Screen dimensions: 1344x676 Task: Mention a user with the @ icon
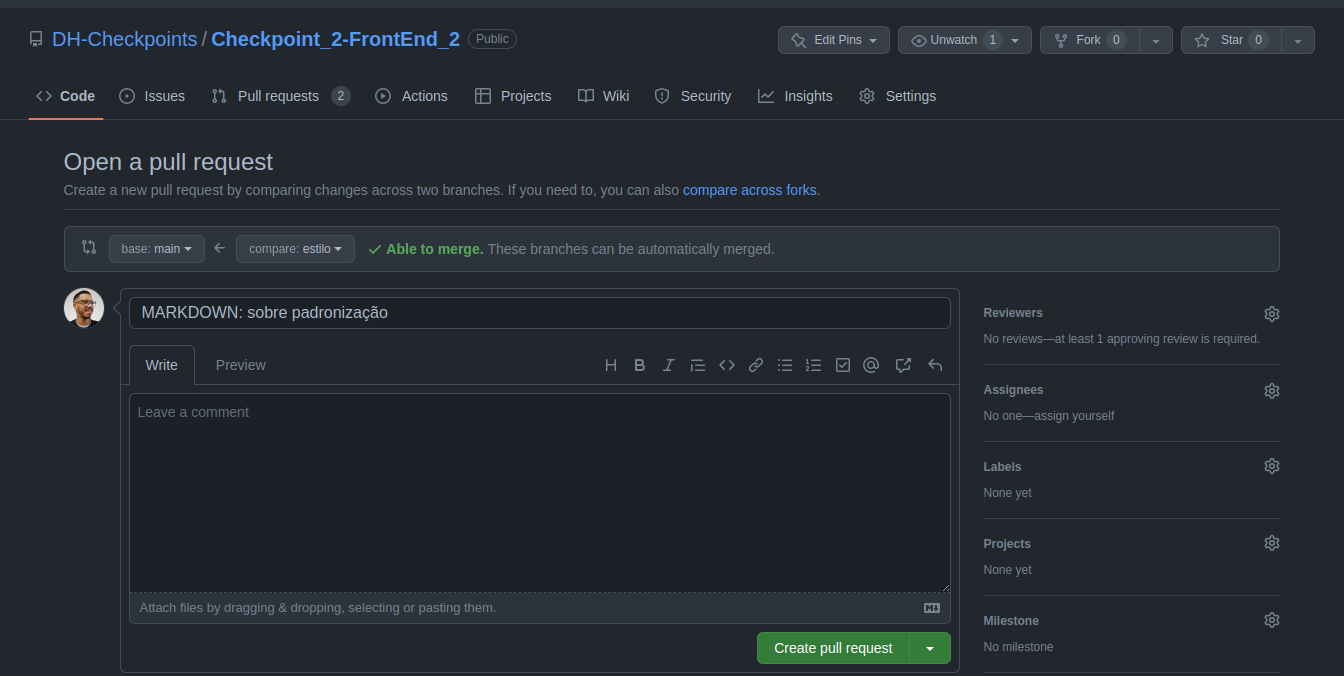pos(871,365)
